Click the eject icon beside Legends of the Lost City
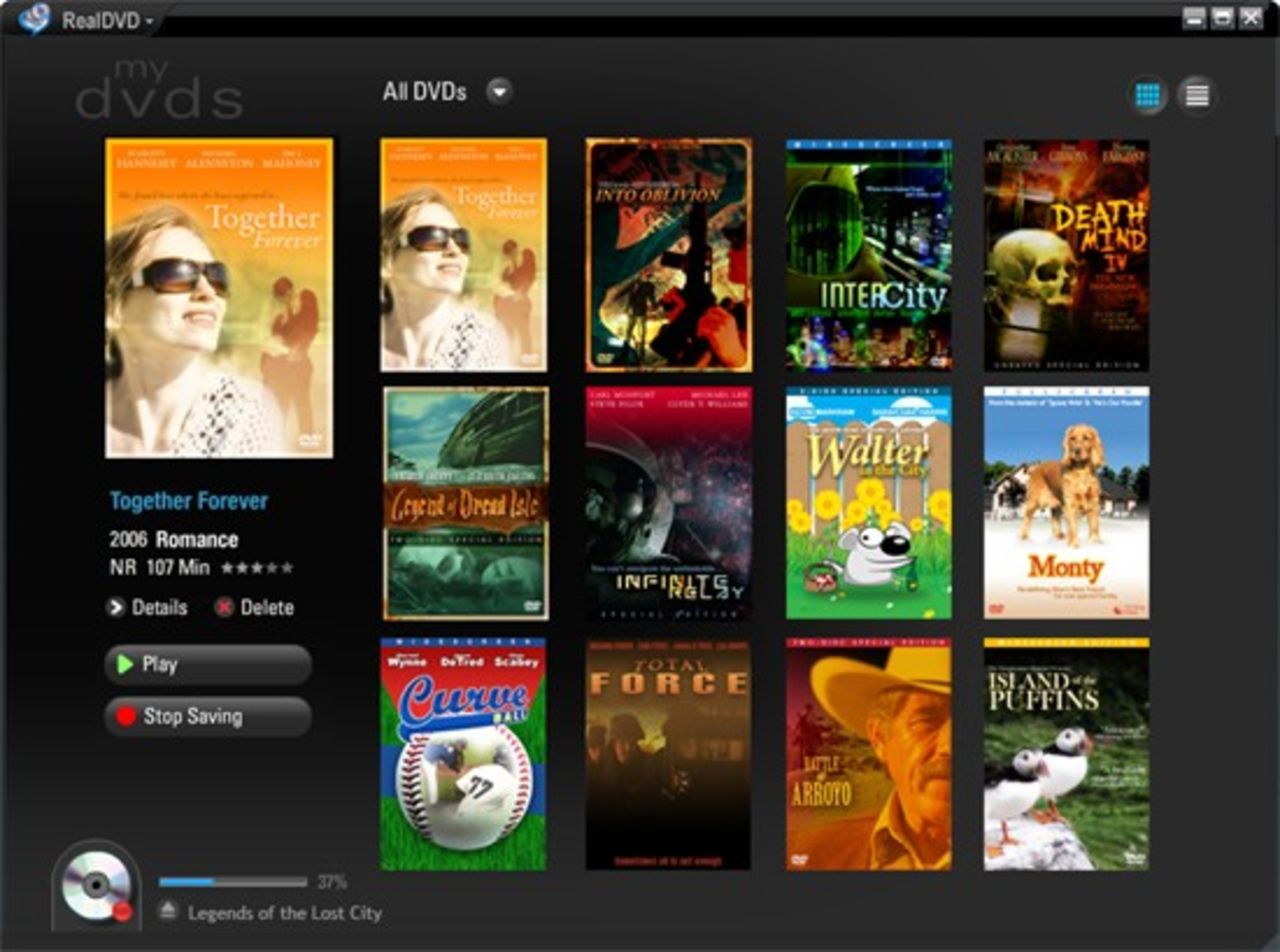This screenshot has height=952, width=1280. (169, 912)
